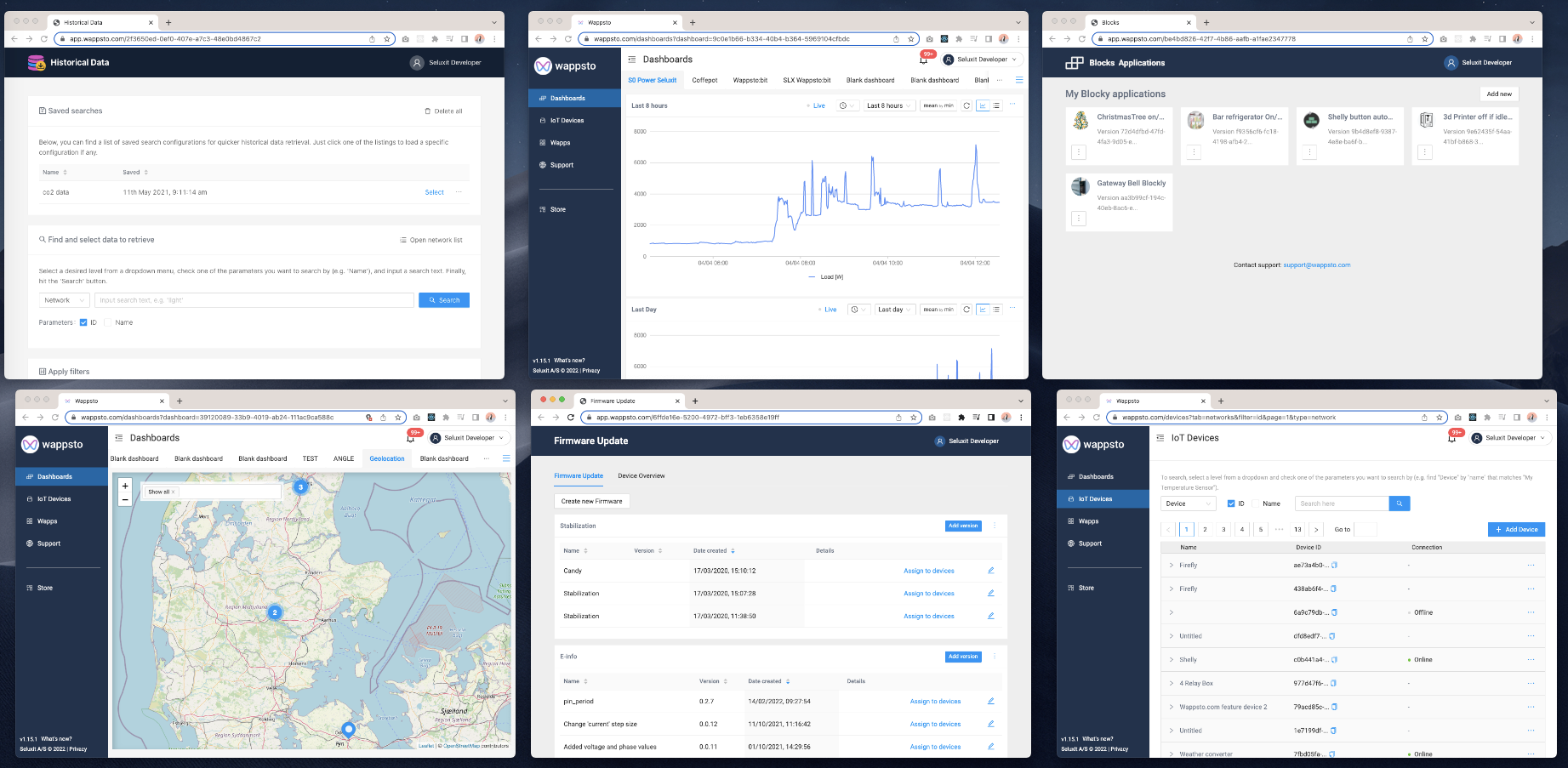Open Gateway Bell Blockly three-dot menu
The width and height of the screenshot is (1568, 768).
[x=1079, y=219]
